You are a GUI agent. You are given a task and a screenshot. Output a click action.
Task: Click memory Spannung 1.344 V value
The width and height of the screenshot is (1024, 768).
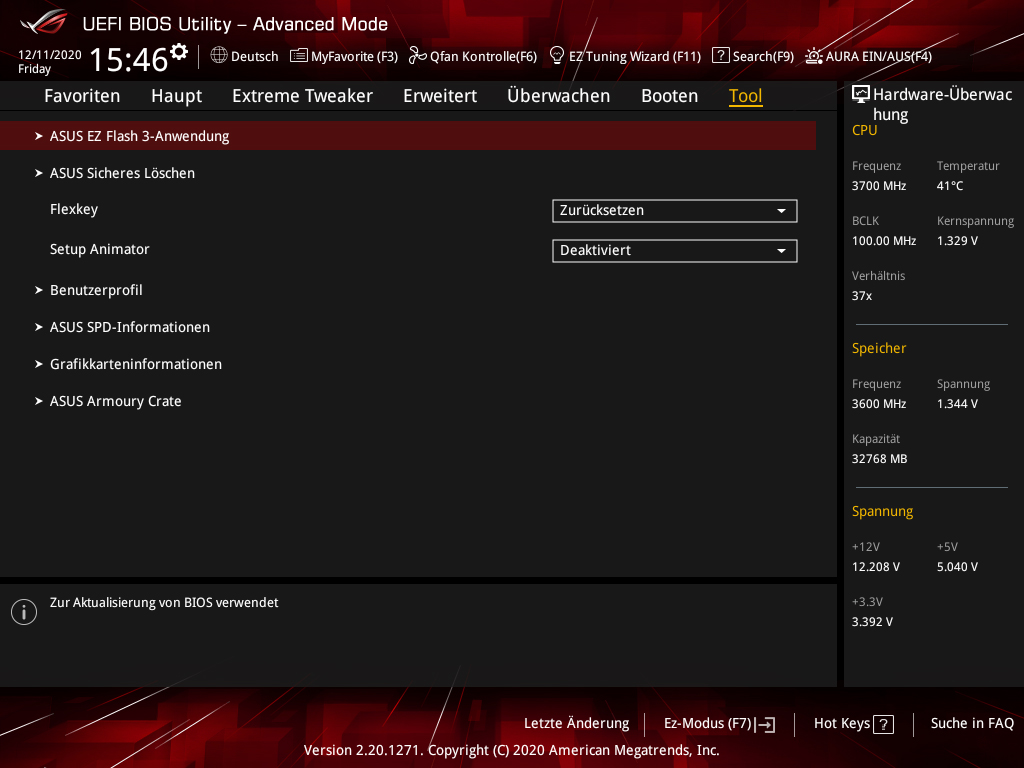(957, 404)
